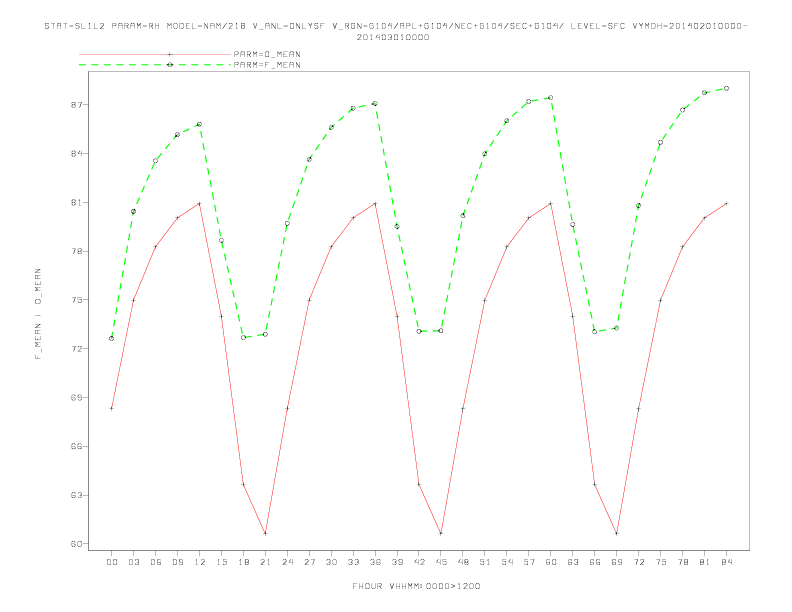792x612 pixels.
Task: Click the red O_MEAN data point at hour 00
Action: point(112,408)
